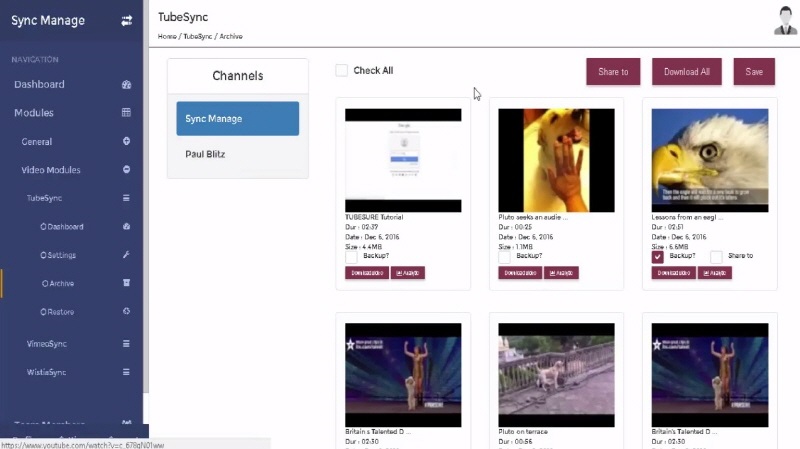The width and height of the screenshot is (800, 449).
Task: Click Home in the breadcrumb
Action: (x=167, y=36)
